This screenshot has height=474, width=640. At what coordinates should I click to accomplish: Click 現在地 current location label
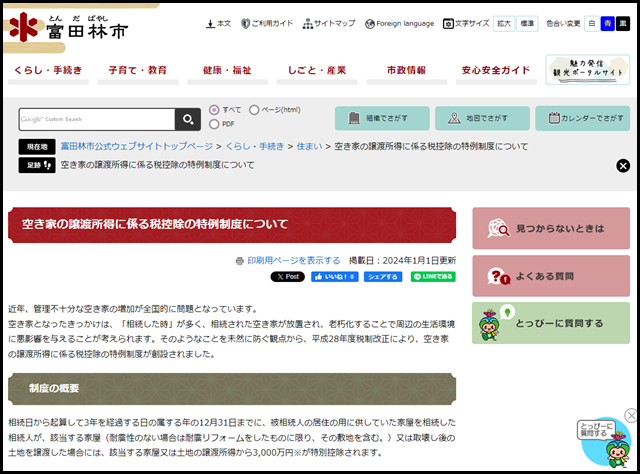(x=37, y=147)
